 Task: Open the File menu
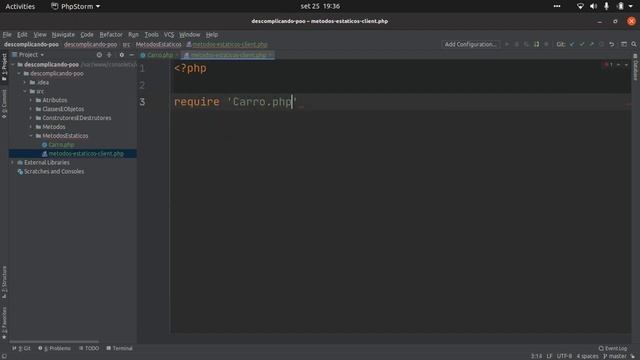tap(7, 35)
